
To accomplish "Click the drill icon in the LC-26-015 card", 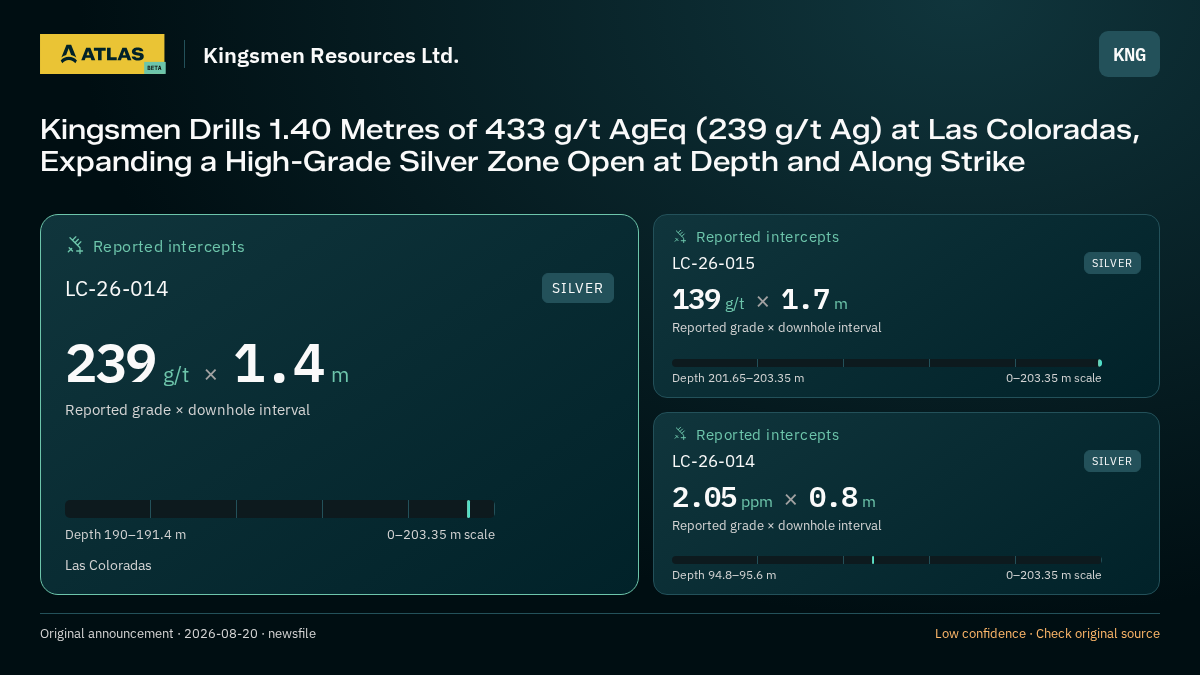I will point(680,236).
